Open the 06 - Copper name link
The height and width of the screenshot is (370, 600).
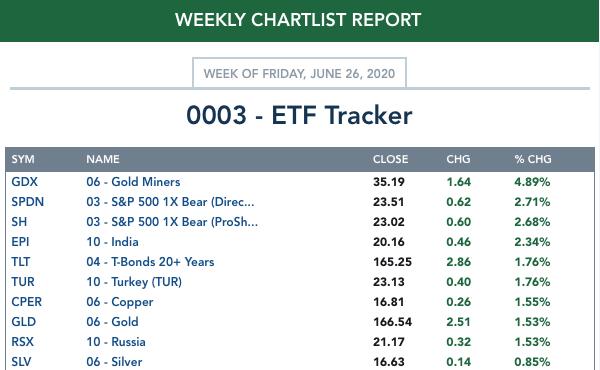click(x=120, y=302)
